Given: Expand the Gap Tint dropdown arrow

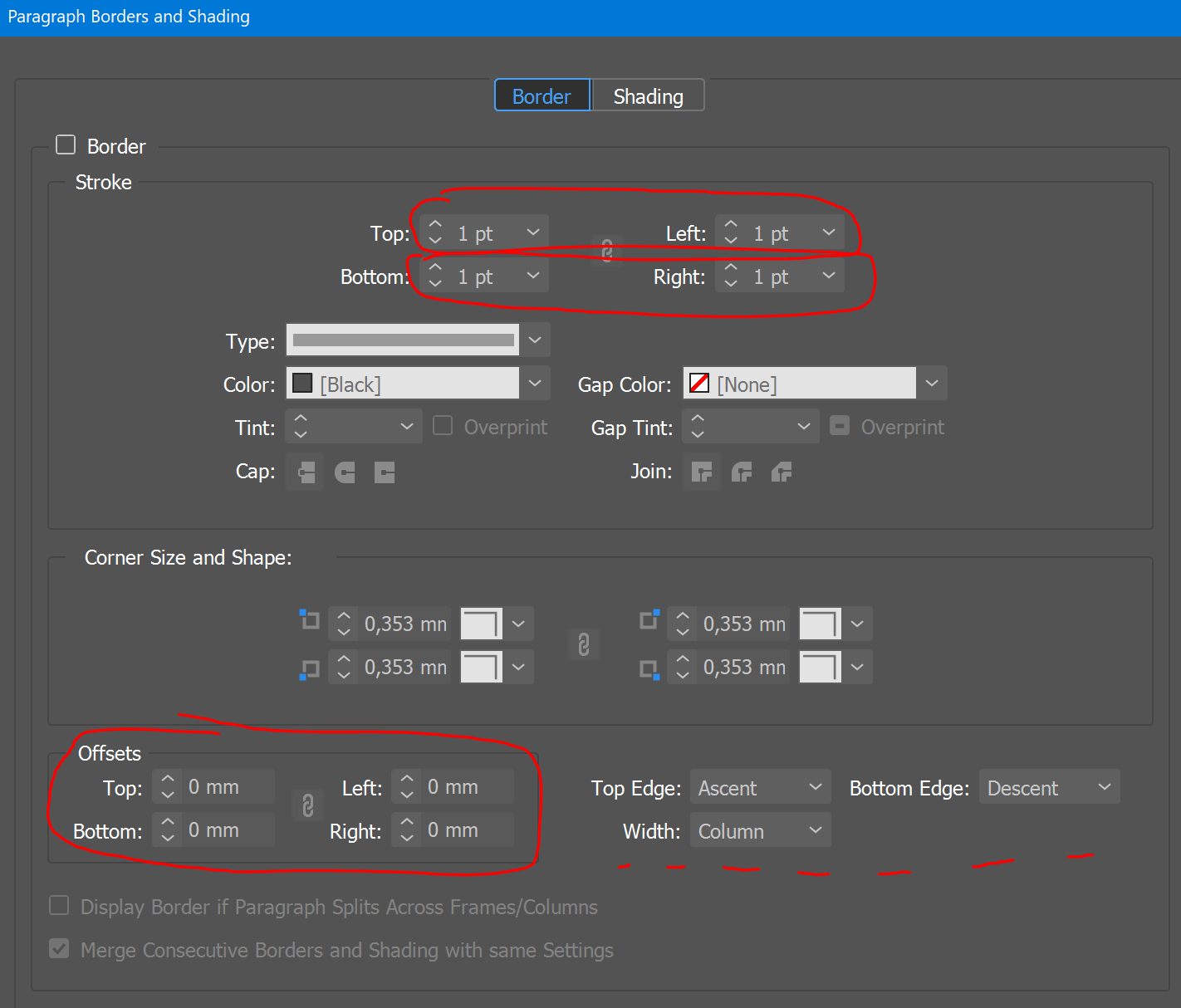Looking at the screenshot, I should (804, 426).
